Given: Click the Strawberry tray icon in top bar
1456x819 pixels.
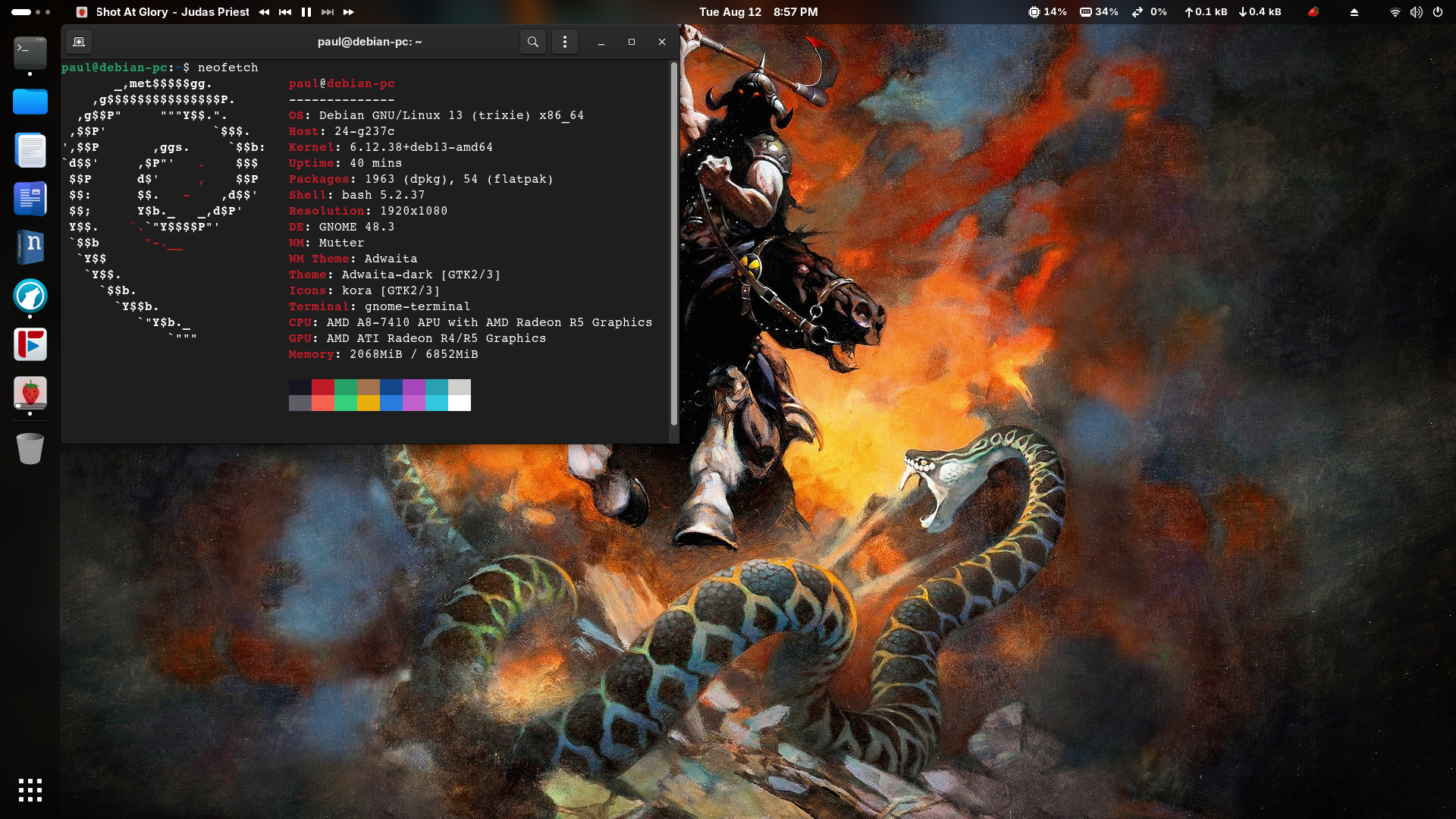Looking at the screenshot, I should click(1313, 12).
